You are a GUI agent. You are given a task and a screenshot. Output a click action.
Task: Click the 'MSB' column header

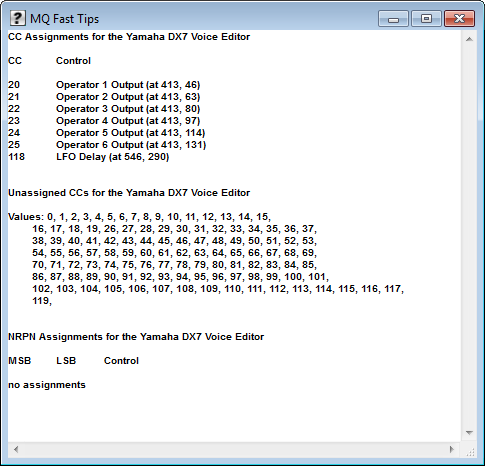coord(19,361)
